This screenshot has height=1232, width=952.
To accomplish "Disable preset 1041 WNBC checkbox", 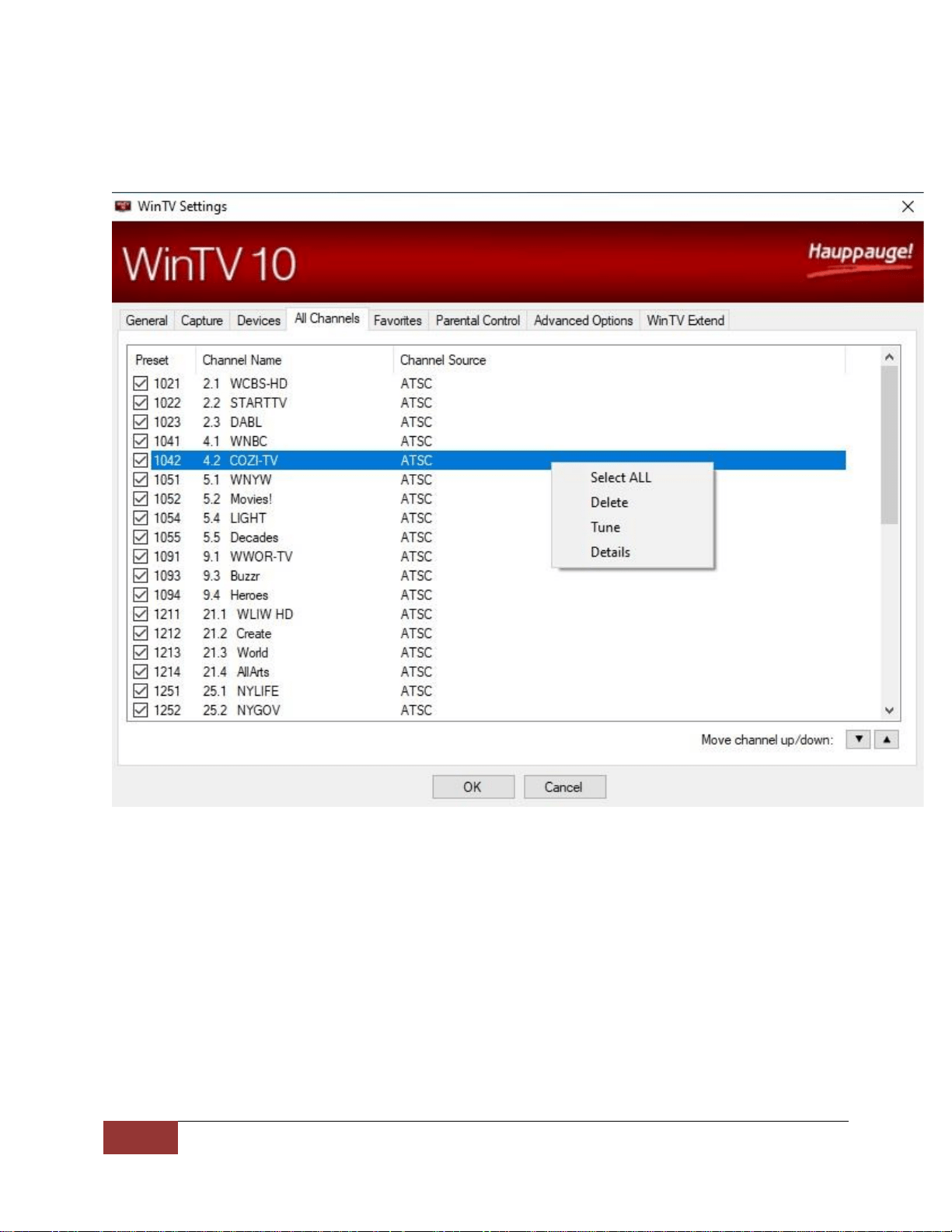I will tap(140, 441).
